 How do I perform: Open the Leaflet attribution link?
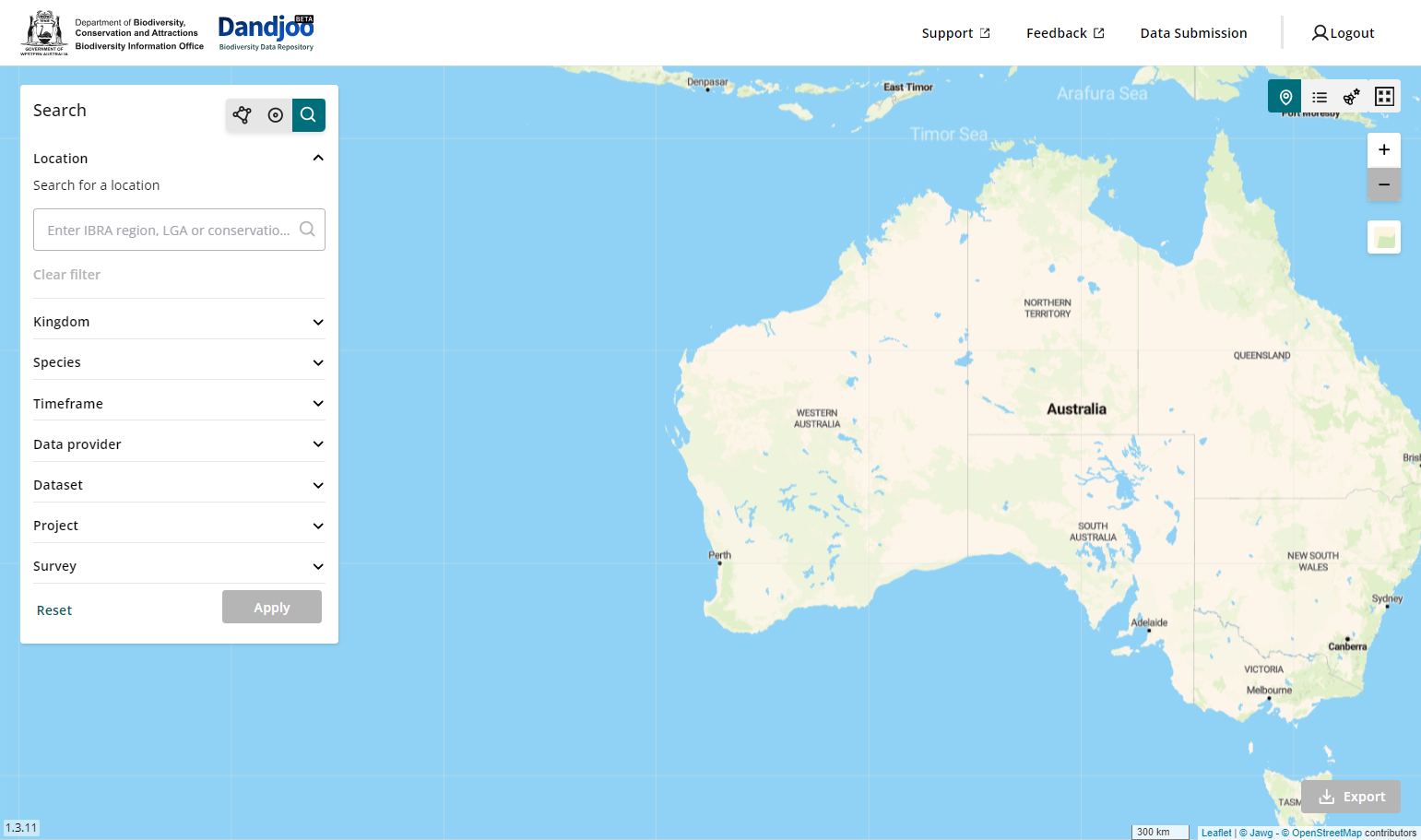1216,833
